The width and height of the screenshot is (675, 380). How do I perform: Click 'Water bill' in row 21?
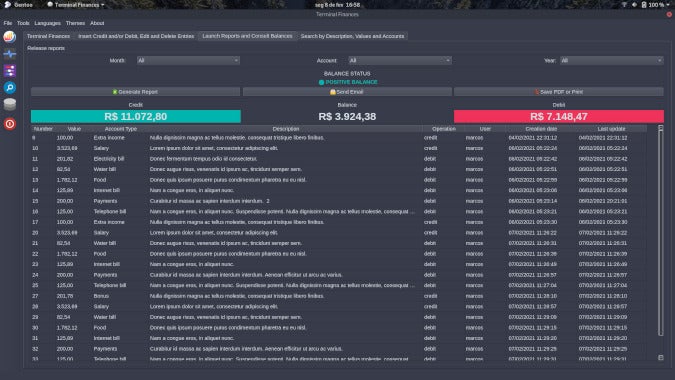tap(104, 243)
